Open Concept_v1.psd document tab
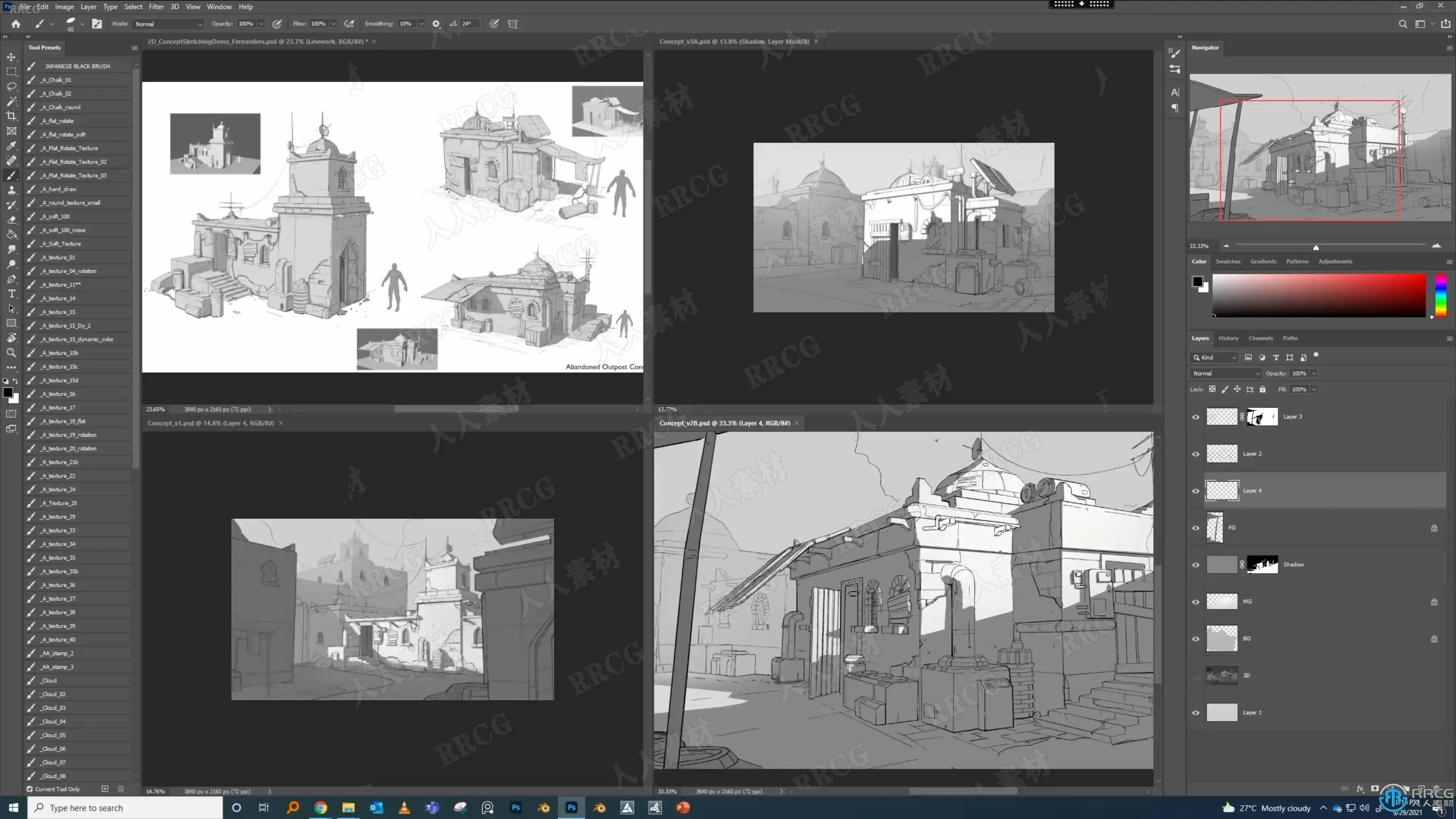Image resolution: width=1456 pixels, height=819 pixels. coord(211,423)
